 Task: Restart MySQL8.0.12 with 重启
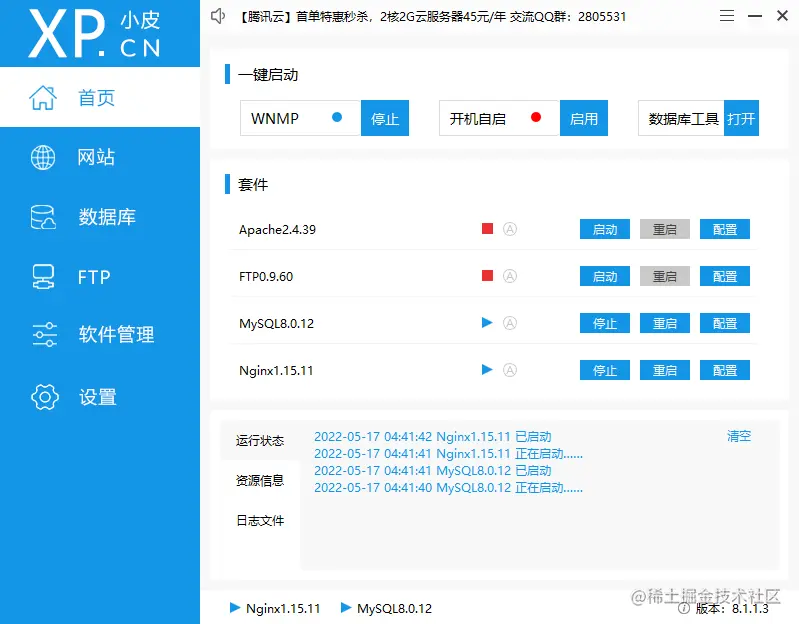664,323
